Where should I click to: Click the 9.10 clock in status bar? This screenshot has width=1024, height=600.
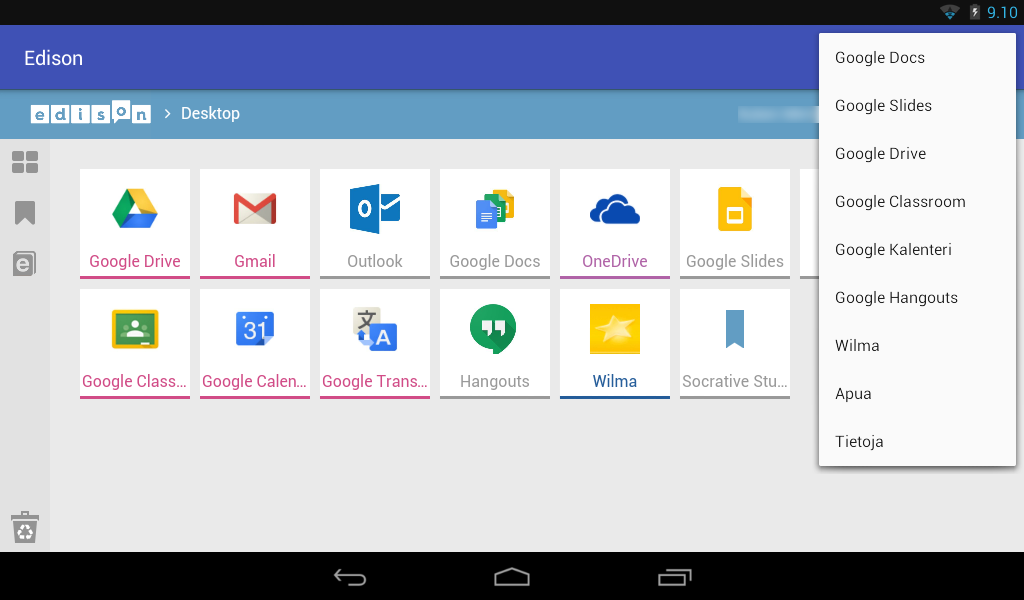click(1002, 12)
